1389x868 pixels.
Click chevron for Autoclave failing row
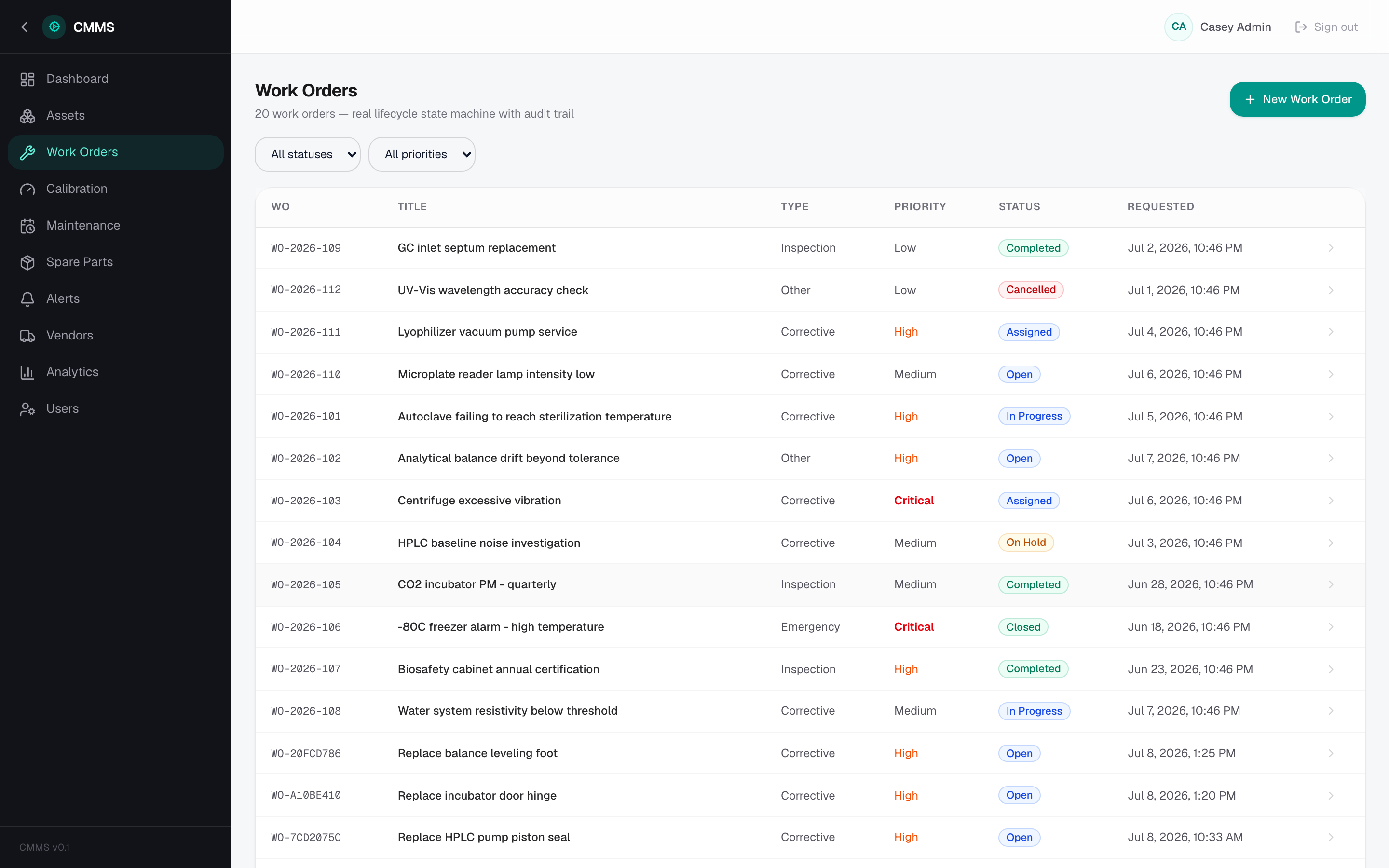pyautogui.click(x=1331, y=417)
